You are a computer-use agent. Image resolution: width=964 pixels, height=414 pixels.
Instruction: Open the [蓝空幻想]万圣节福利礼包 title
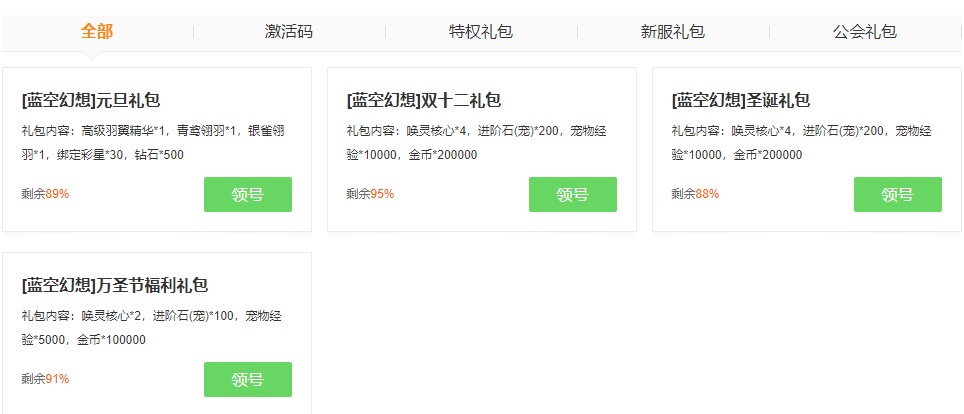[114, 285]
